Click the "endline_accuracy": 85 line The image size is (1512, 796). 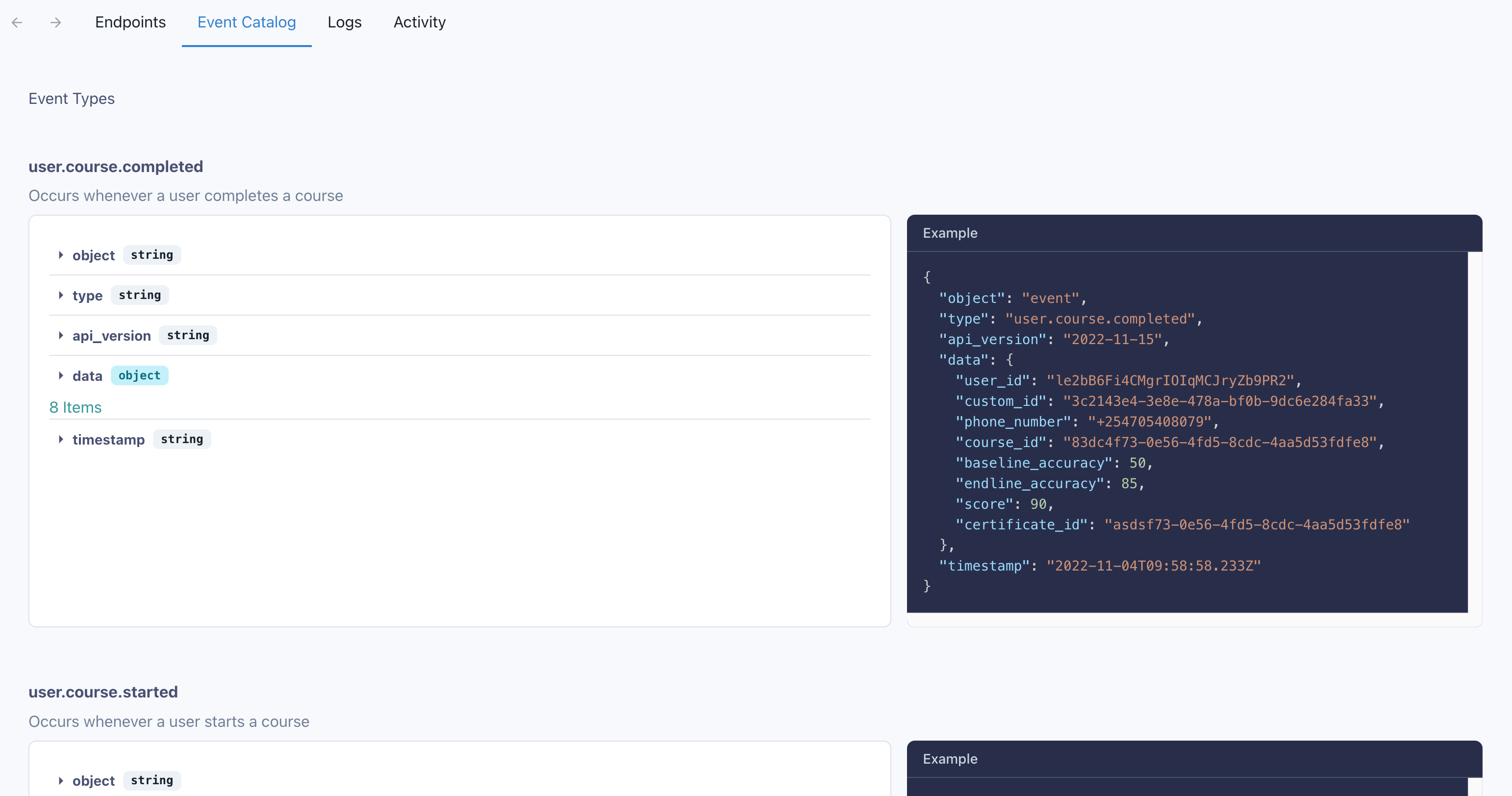[1050, 483]
